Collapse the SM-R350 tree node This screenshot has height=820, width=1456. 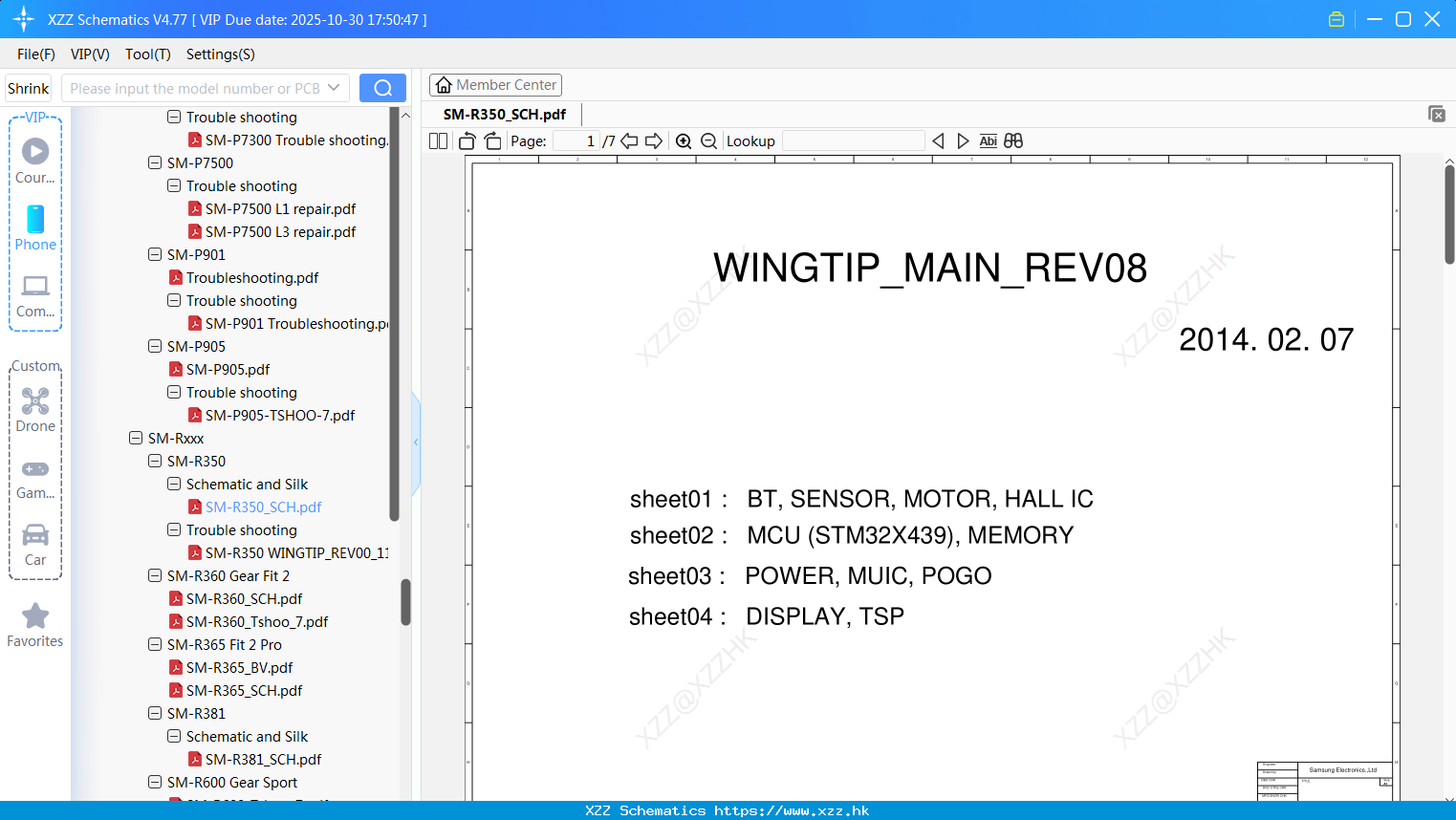155,462
